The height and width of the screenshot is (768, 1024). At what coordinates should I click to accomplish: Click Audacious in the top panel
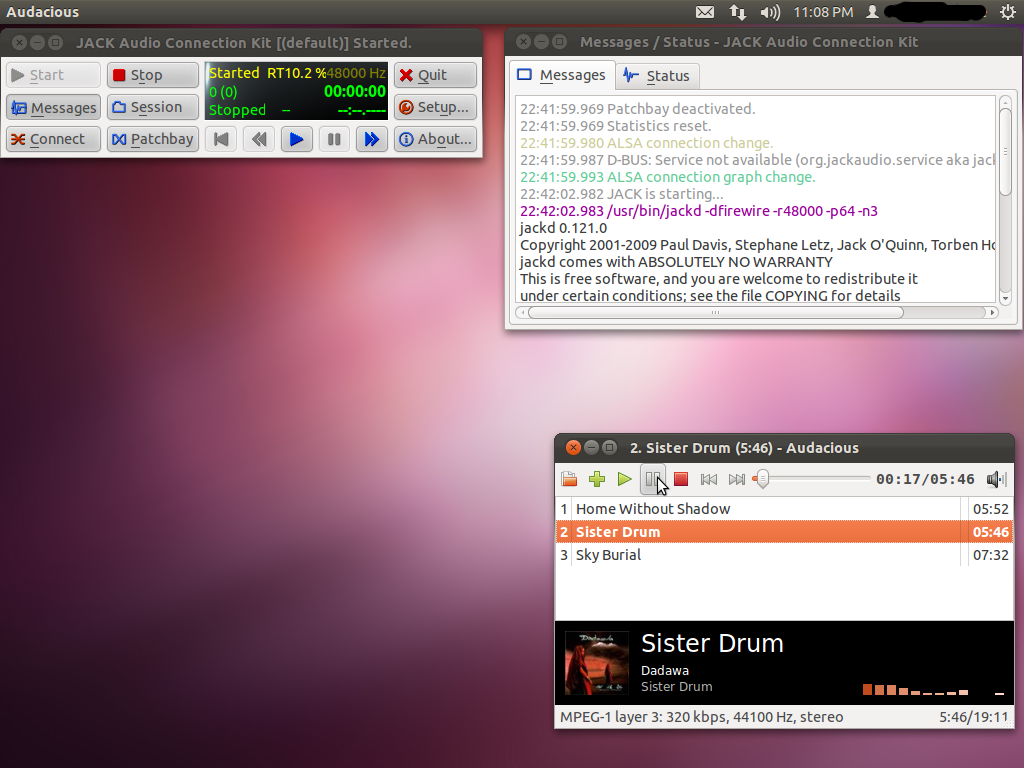point(42,12)
